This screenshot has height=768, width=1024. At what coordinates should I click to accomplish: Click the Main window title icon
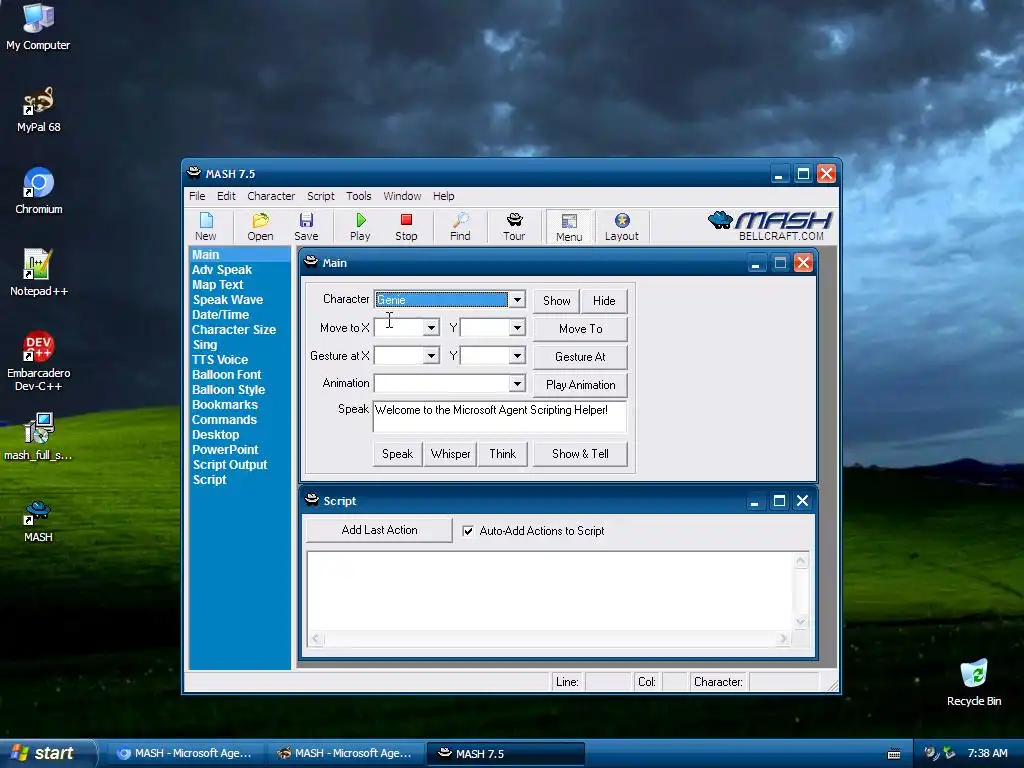[x=312, y=262]
